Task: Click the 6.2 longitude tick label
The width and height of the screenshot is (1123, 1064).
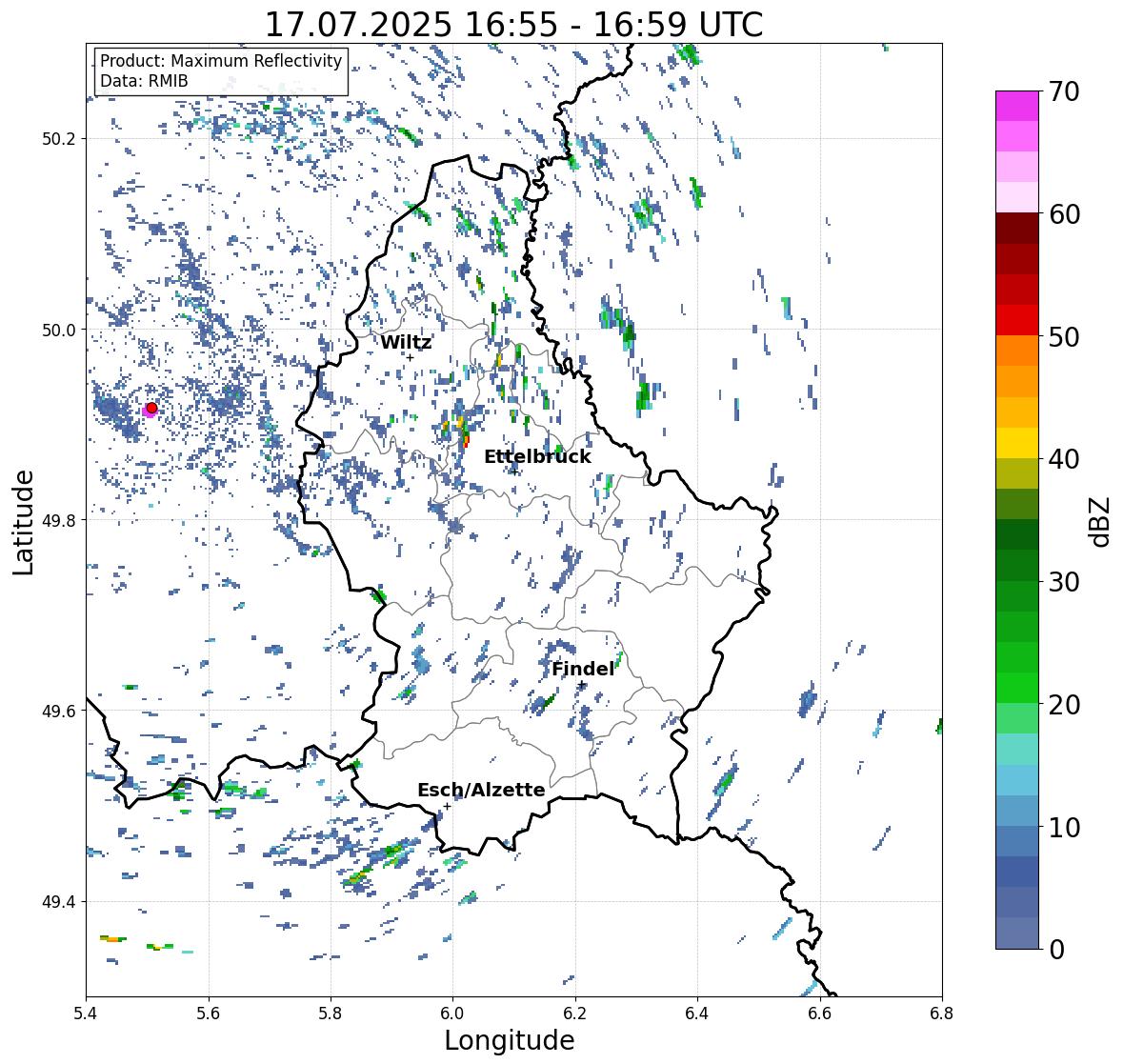Action: 575,1014
